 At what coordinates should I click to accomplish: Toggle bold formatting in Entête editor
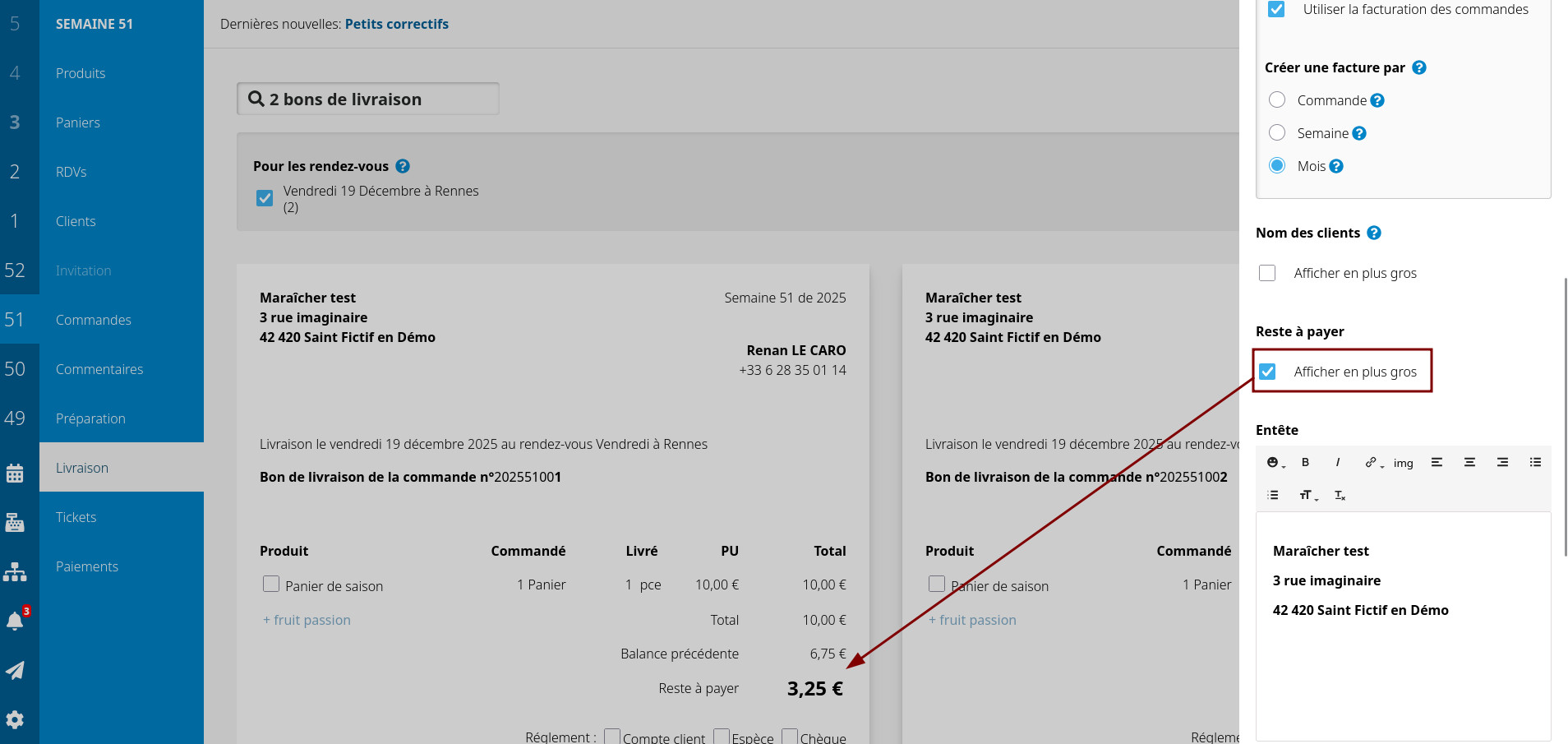click(1305, 463)
